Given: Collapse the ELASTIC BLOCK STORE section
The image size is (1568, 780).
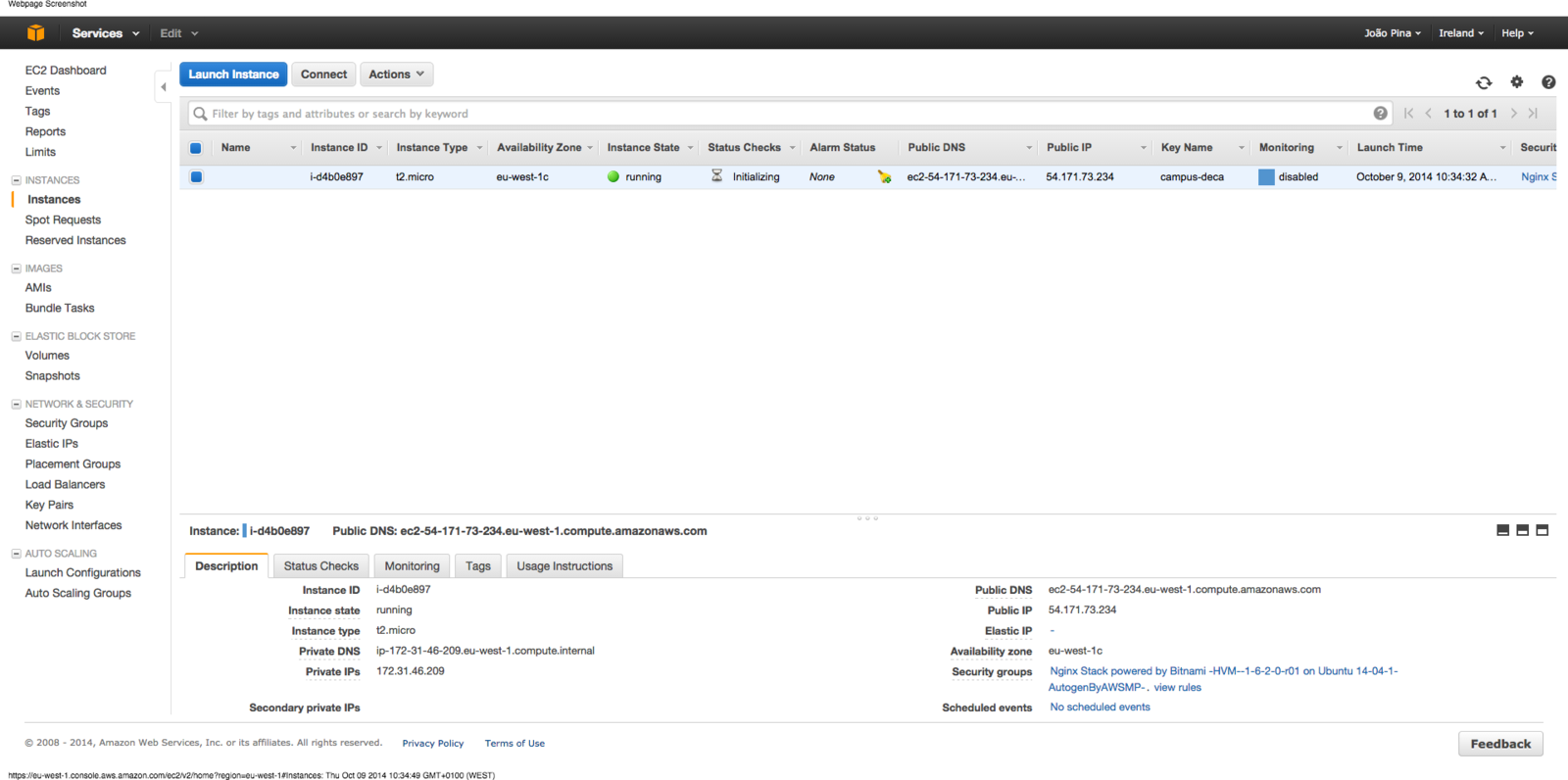Looking at the screenshot, I should click(16, 336).
